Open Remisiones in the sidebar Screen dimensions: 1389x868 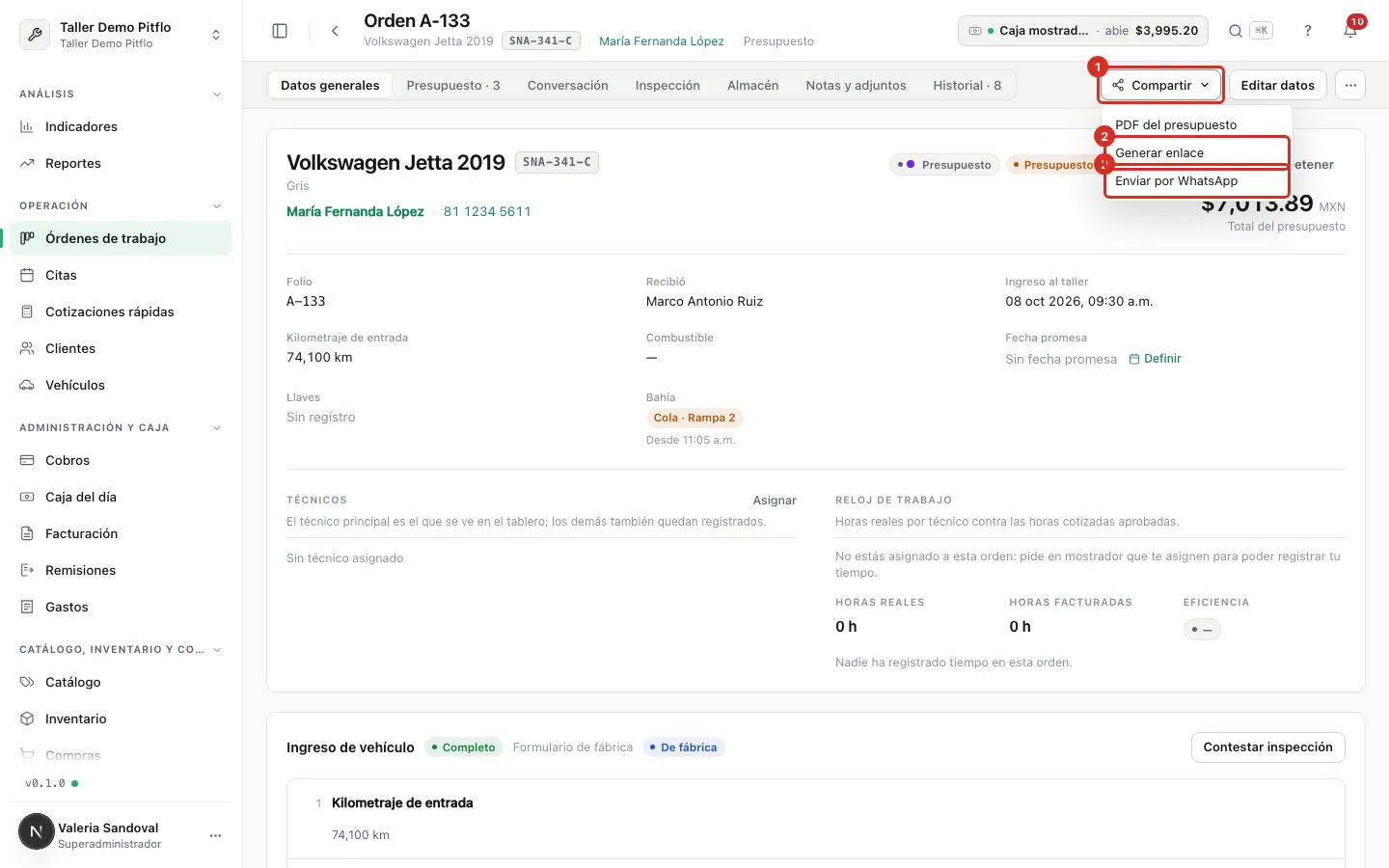[x=122, y=570]
